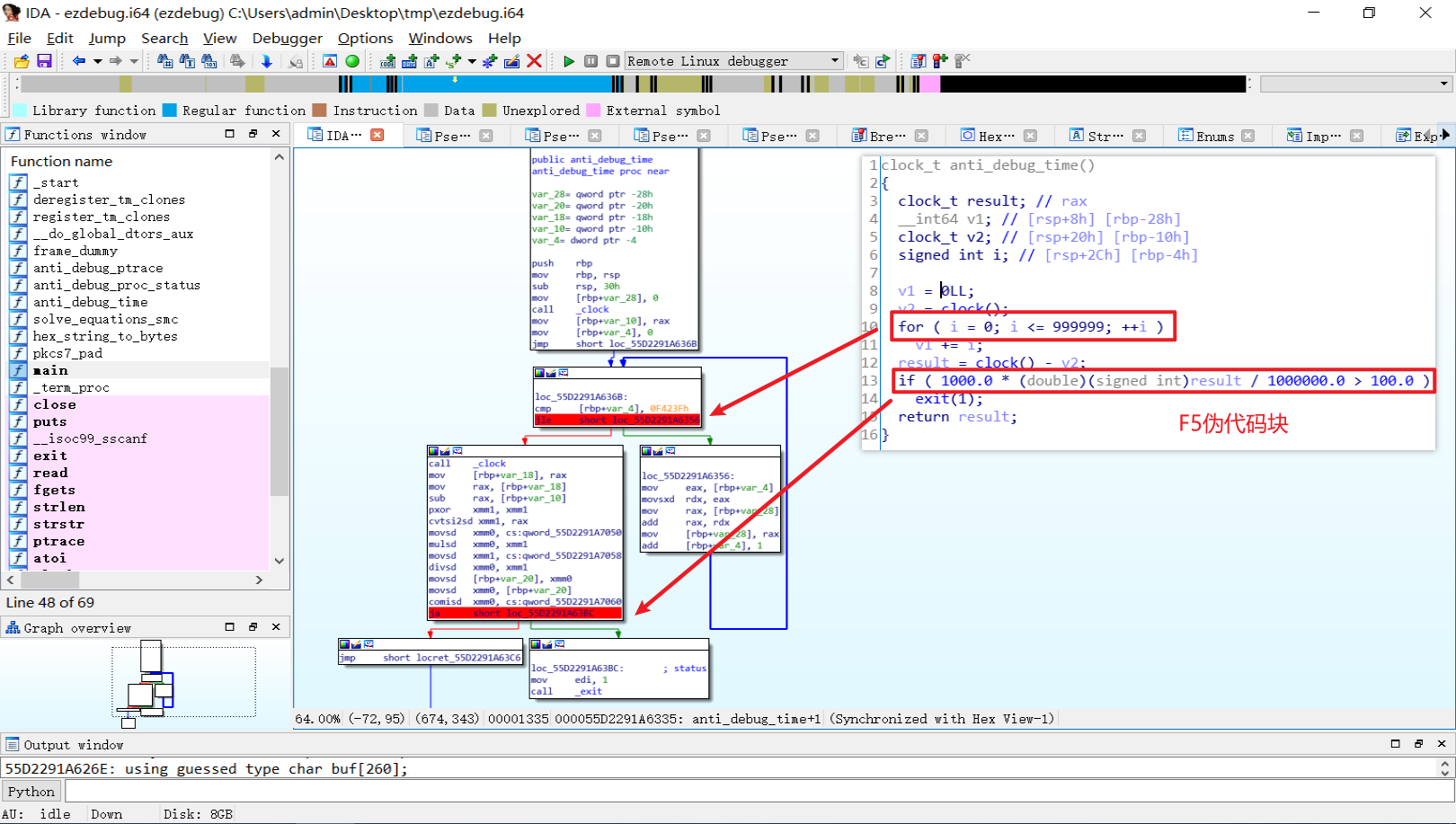Click the Functions list scroll-right arrow
The width and height of the screenshot is (1456, 824).
point(259,580)
